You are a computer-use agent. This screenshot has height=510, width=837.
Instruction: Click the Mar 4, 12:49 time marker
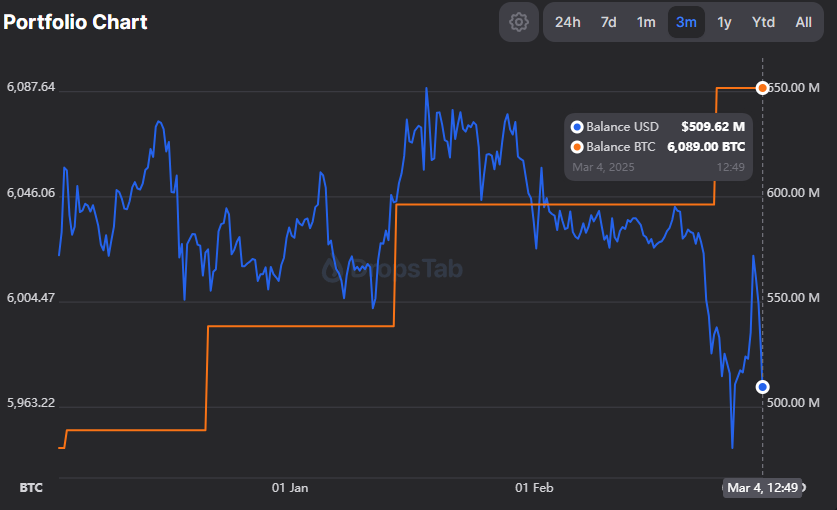coord(762,488)
